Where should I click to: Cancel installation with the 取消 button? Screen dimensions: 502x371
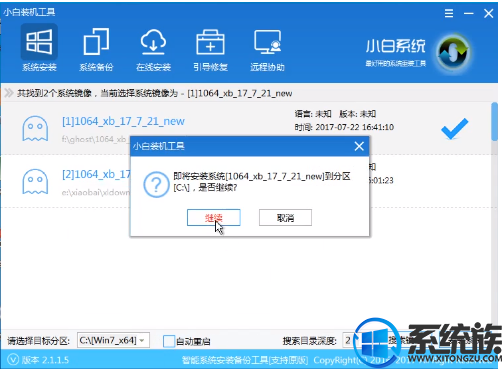click(x=285, y=218)
